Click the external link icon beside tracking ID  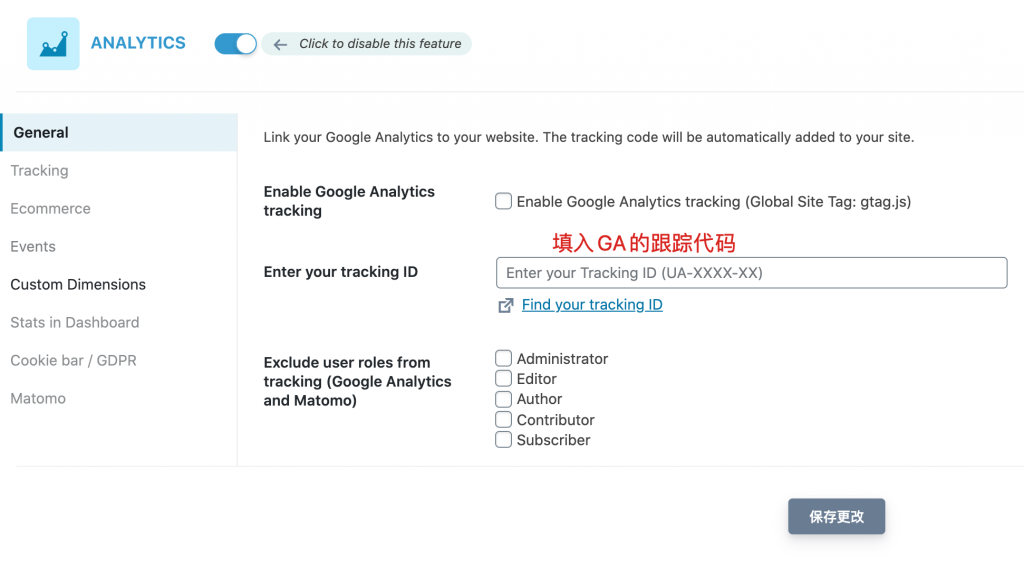pos(506,305)
